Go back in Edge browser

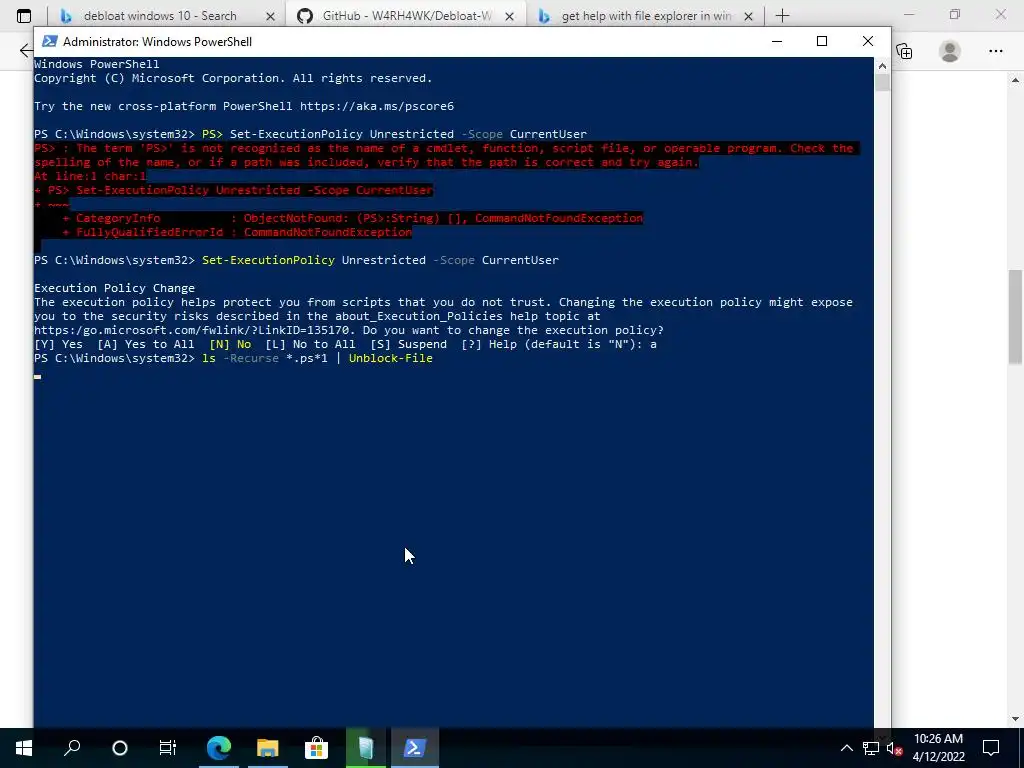tap(25, 50)
